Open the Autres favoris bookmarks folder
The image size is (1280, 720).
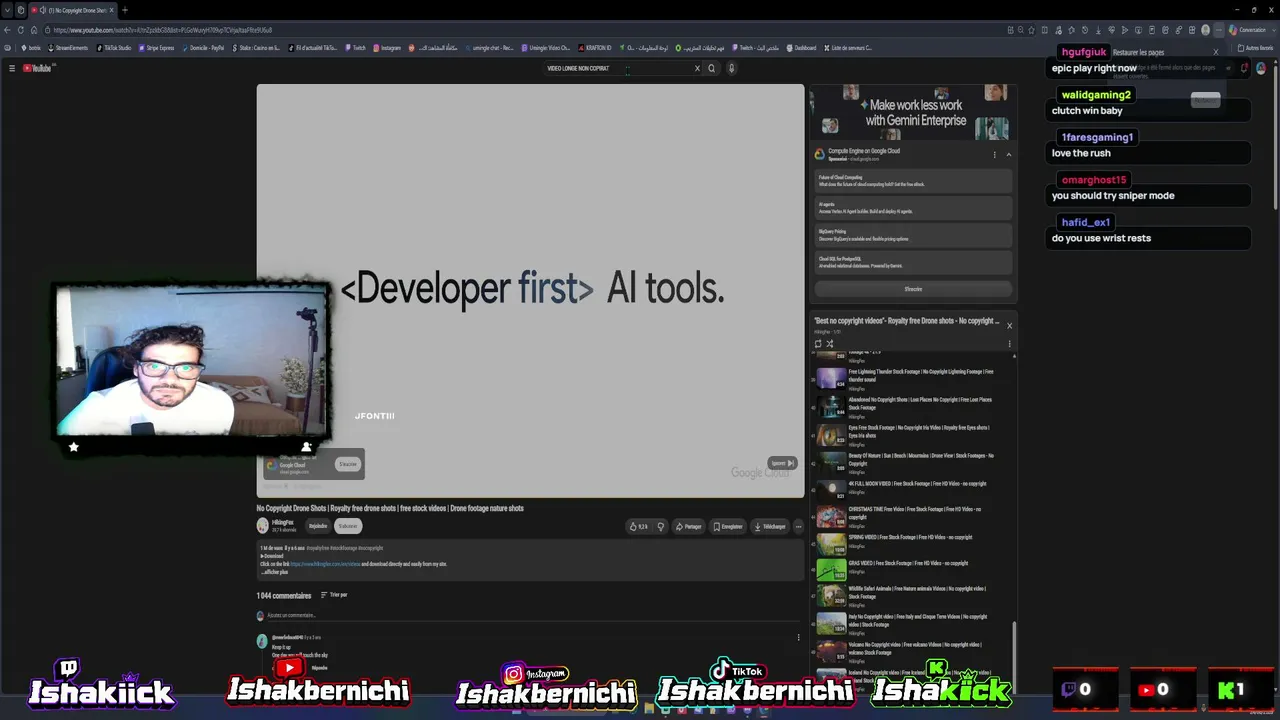[1255, 48]
